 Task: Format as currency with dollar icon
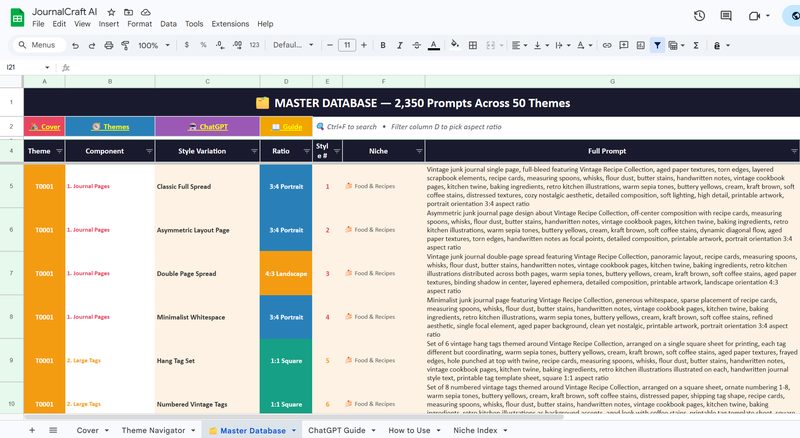pyautogui.click(x=187, y=45)
